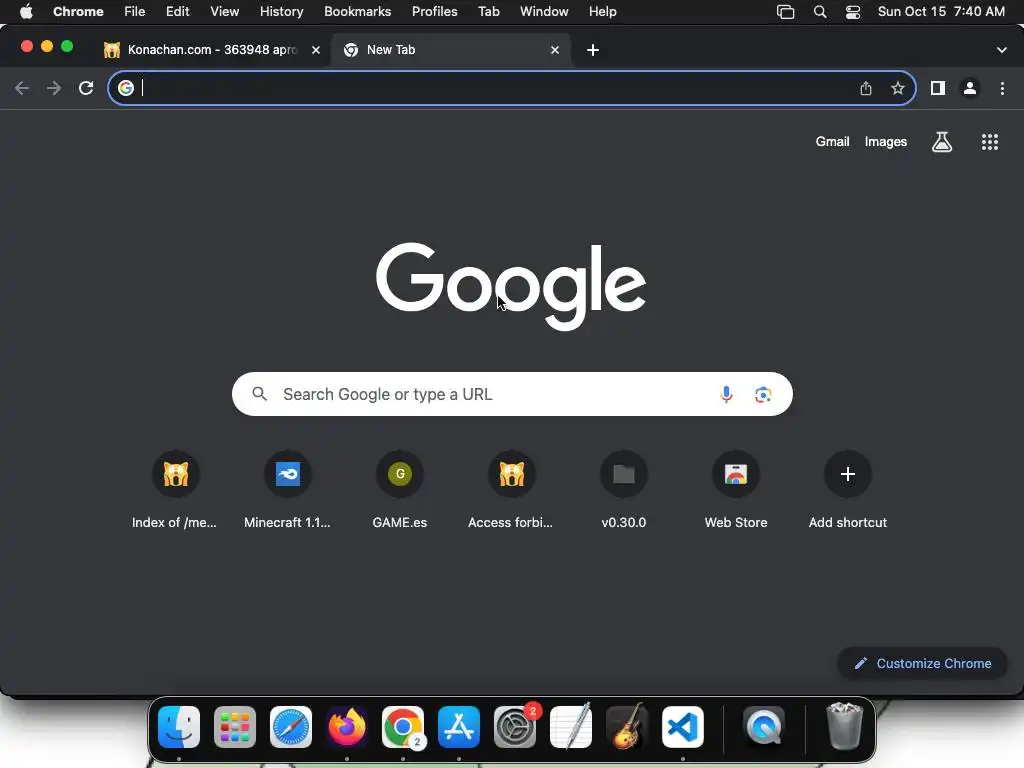Open System Settings from the Dock
Screen dimensions: 1024x768
tap(515, 727)
